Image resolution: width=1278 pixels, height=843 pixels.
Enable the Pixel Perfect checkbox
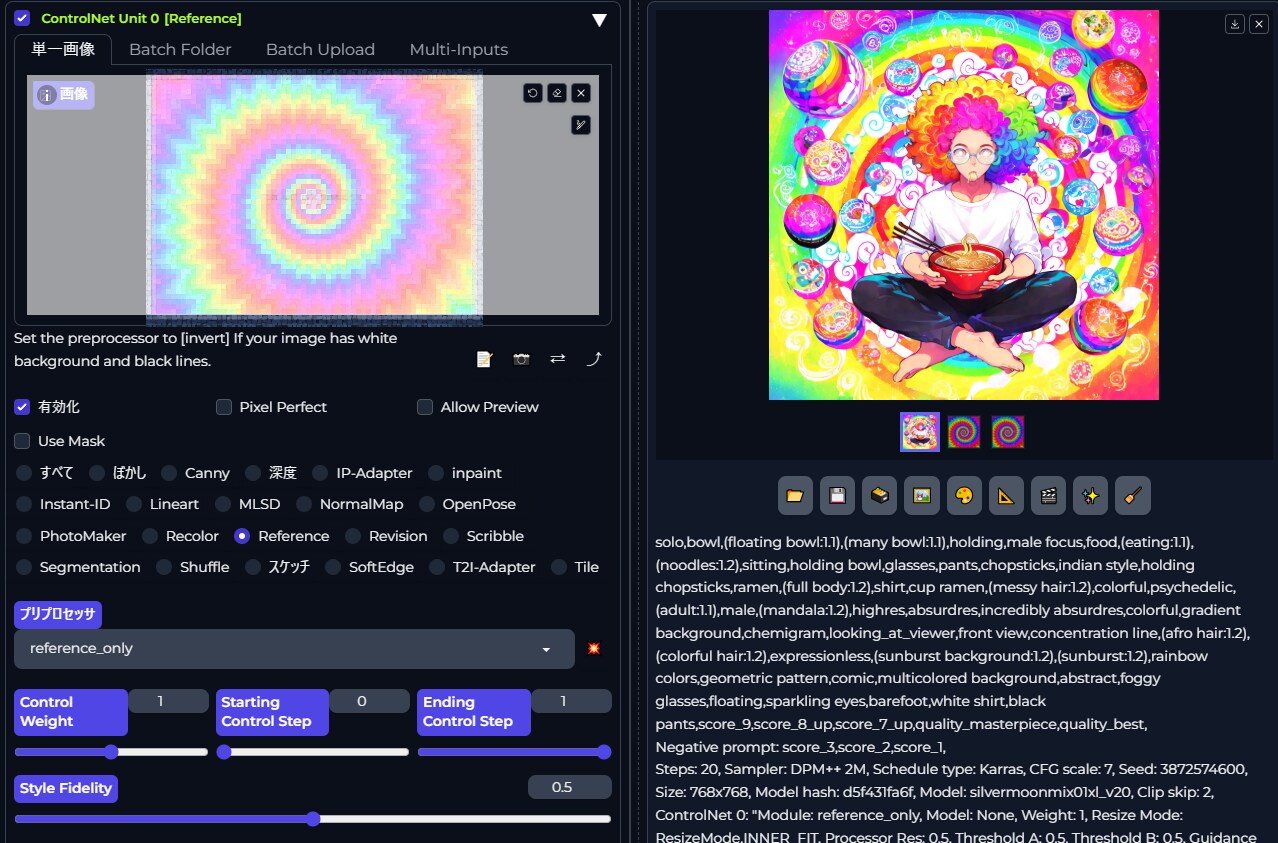224,407
